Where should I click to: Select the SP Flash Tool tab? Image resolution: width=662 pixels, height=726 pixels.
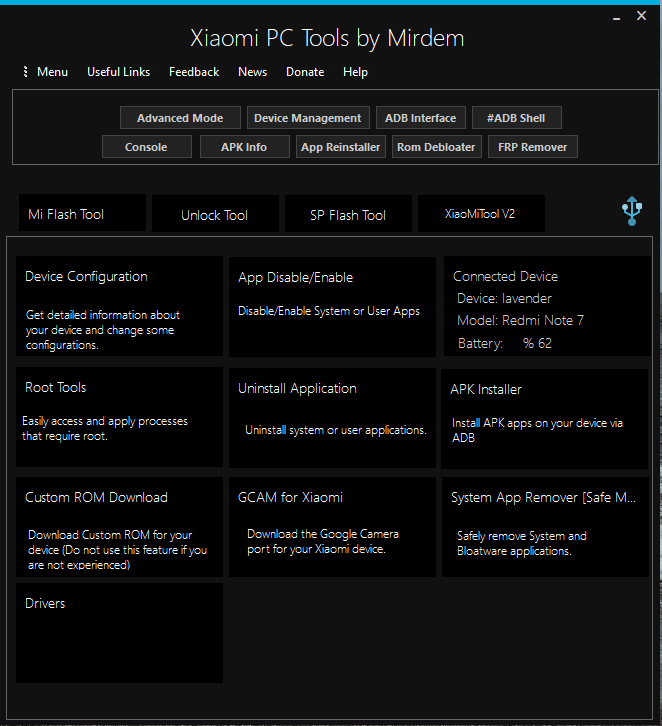(348, 213)
